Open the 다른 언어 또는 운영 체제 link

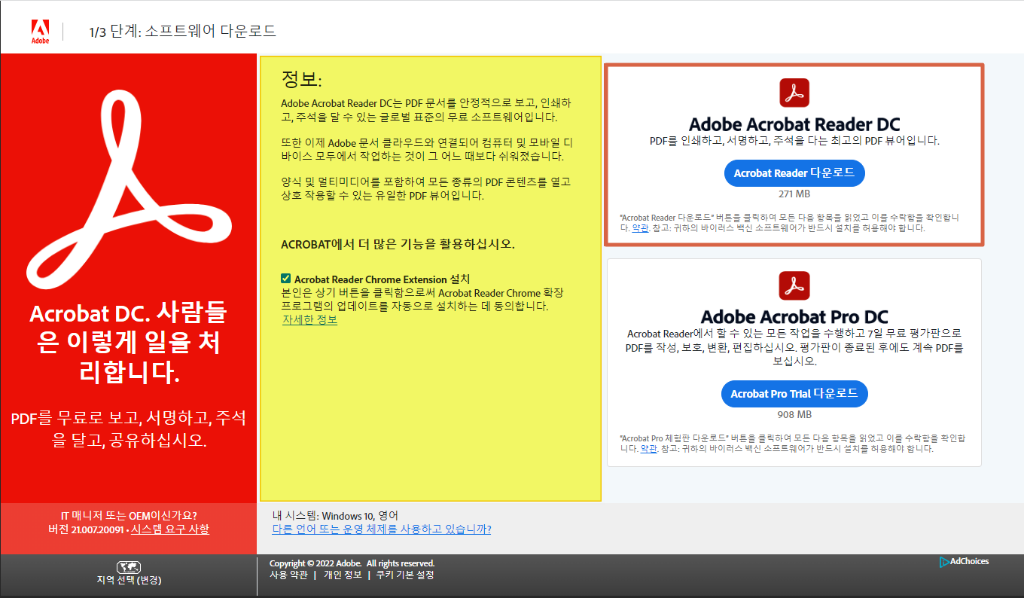[x=381, y=529]
